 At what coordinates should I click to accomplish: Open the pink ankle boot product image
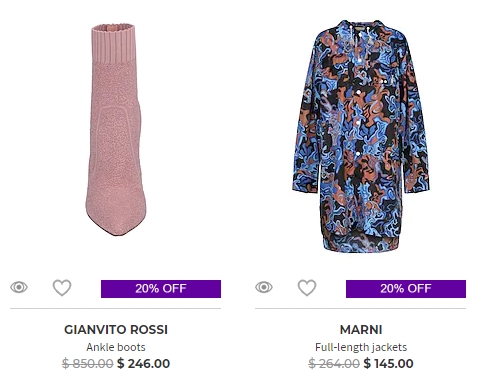116,130
